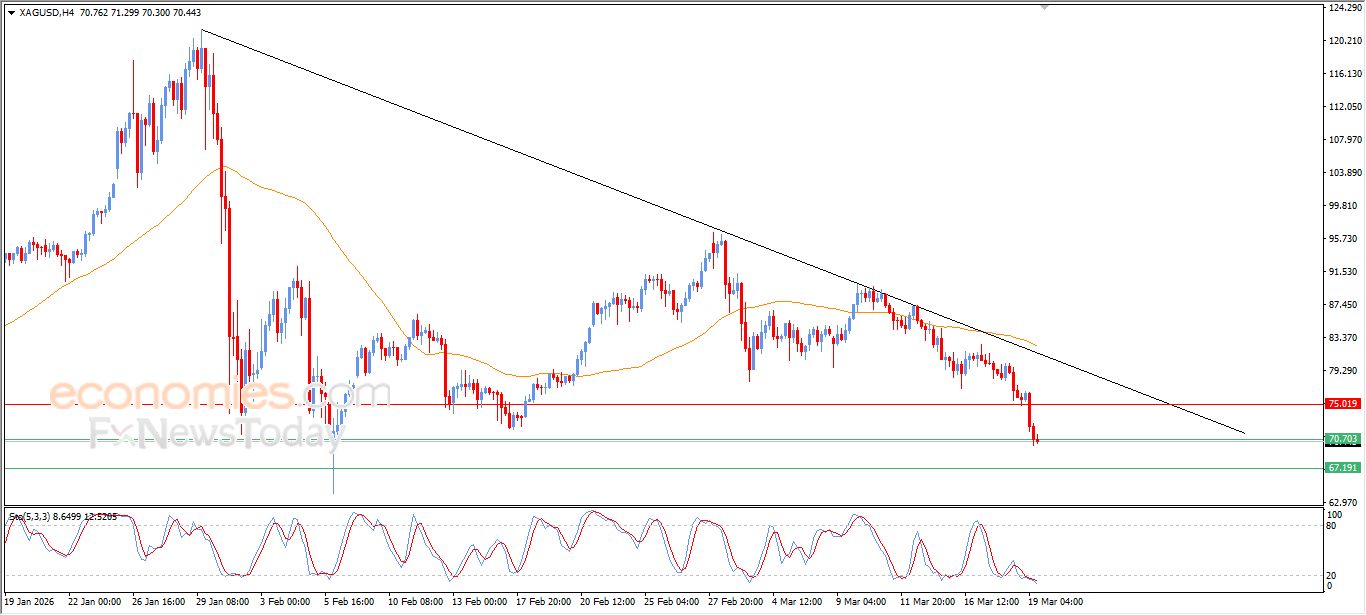Click the 13 Feb 00:00 time label
This screenshot has width=1366, height=615.
pyautogui.click(x=480, y=602)
